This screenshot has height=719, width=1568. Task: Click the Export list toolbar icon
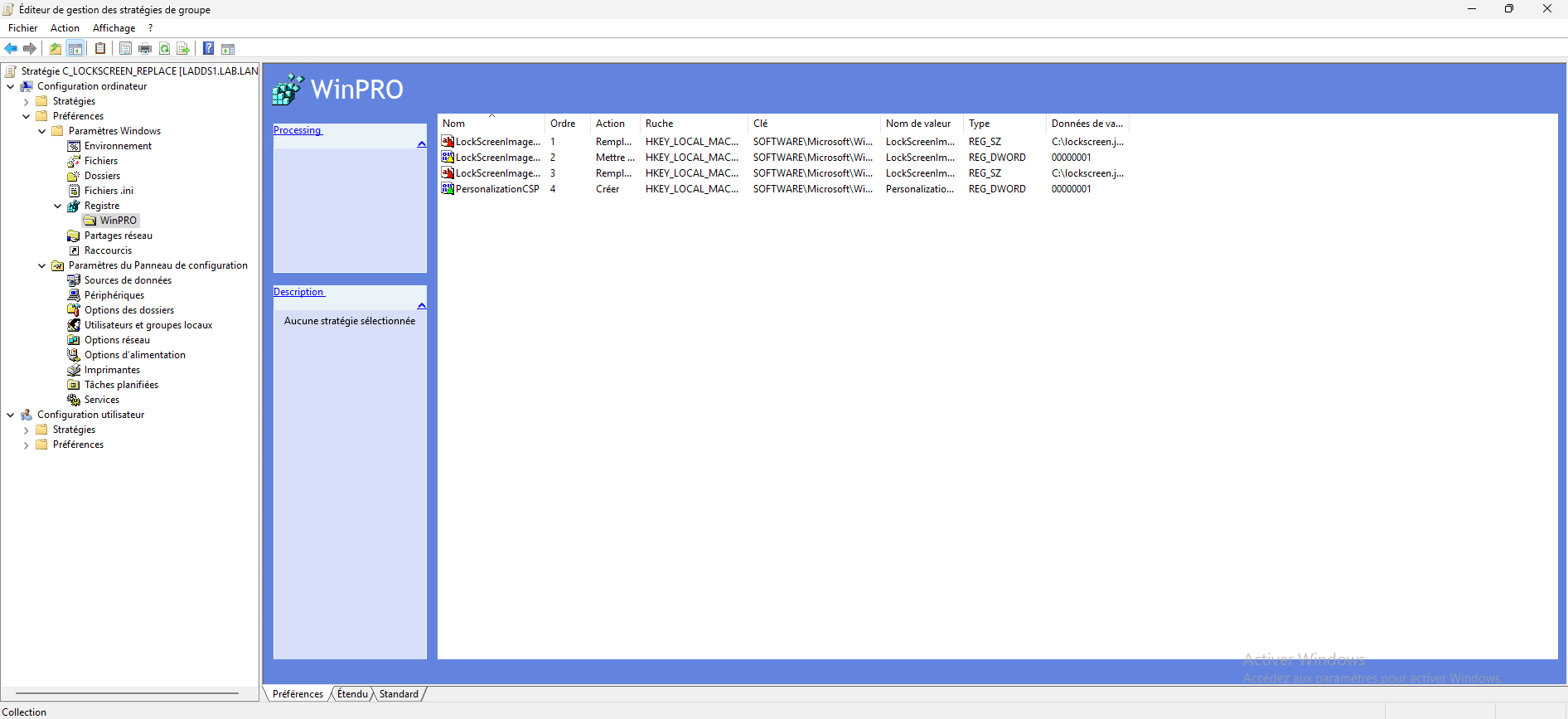tap(183, 48)
